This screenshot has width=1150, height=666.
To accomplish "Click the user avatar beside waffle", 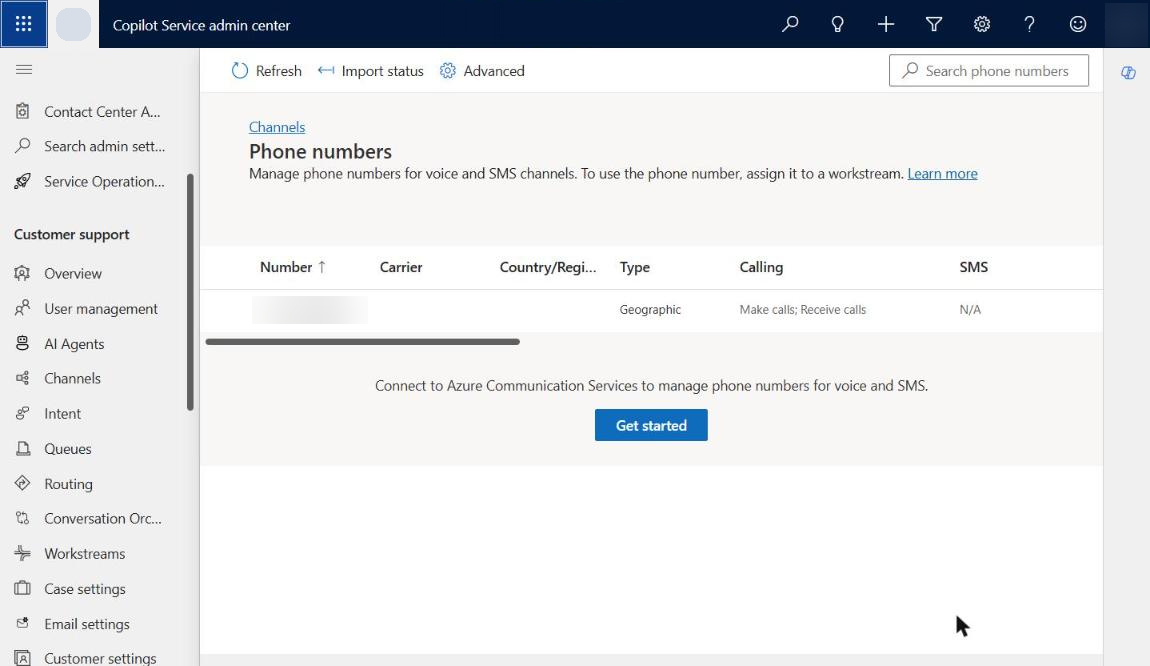I will (x=73, y=24).
